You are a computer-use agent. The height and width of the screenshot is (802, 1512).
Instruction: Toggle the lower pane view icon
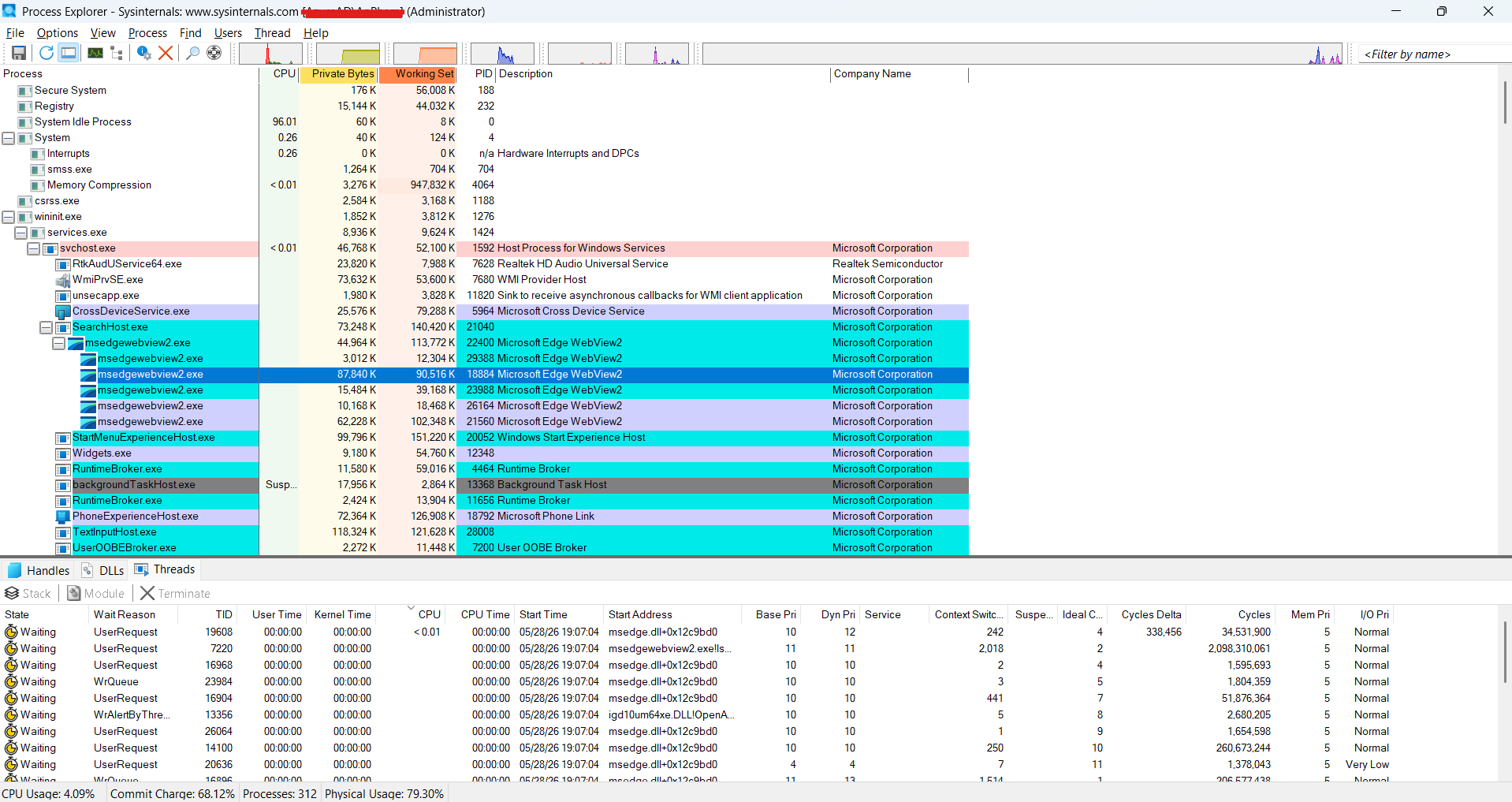69,53
